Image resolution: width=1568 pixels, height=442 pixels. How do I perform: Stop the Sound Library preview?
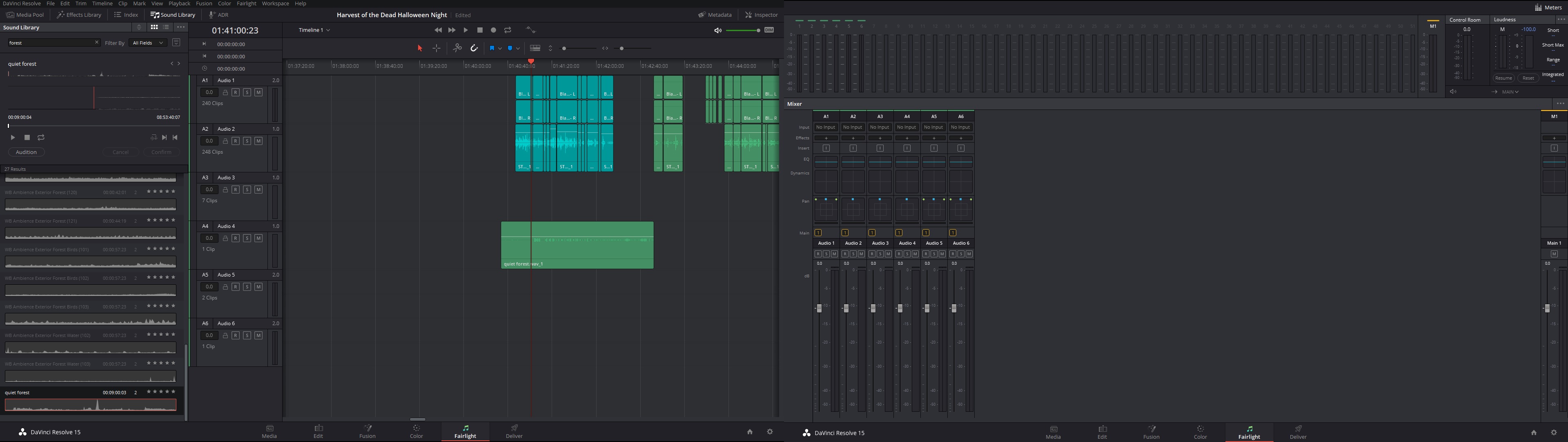click(x=27, y=138)
